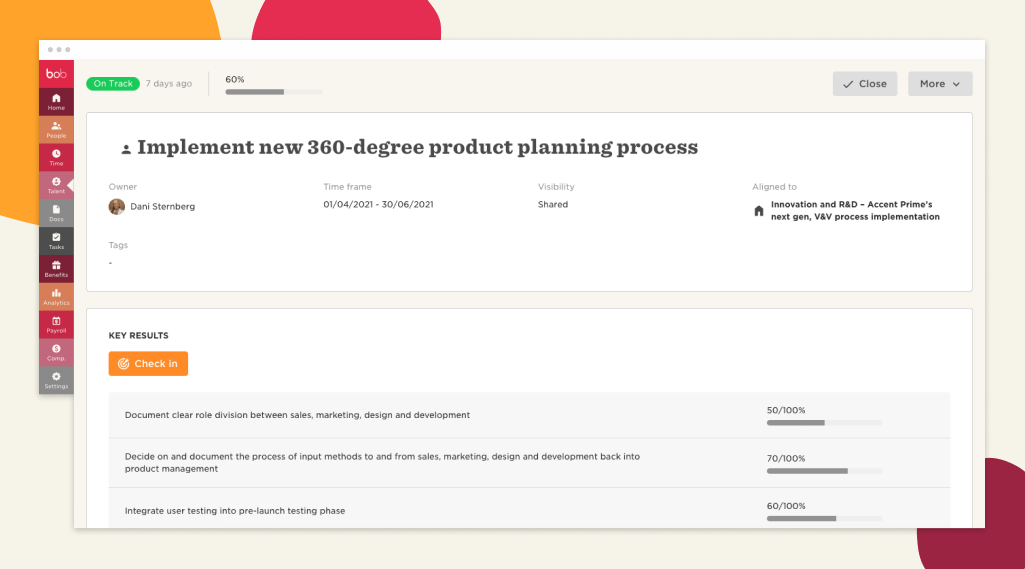The image size is (1025, 569).
Task: Click the time frame 01/04/2021 - 30/06/2021
Action: [x=378, y=205]
